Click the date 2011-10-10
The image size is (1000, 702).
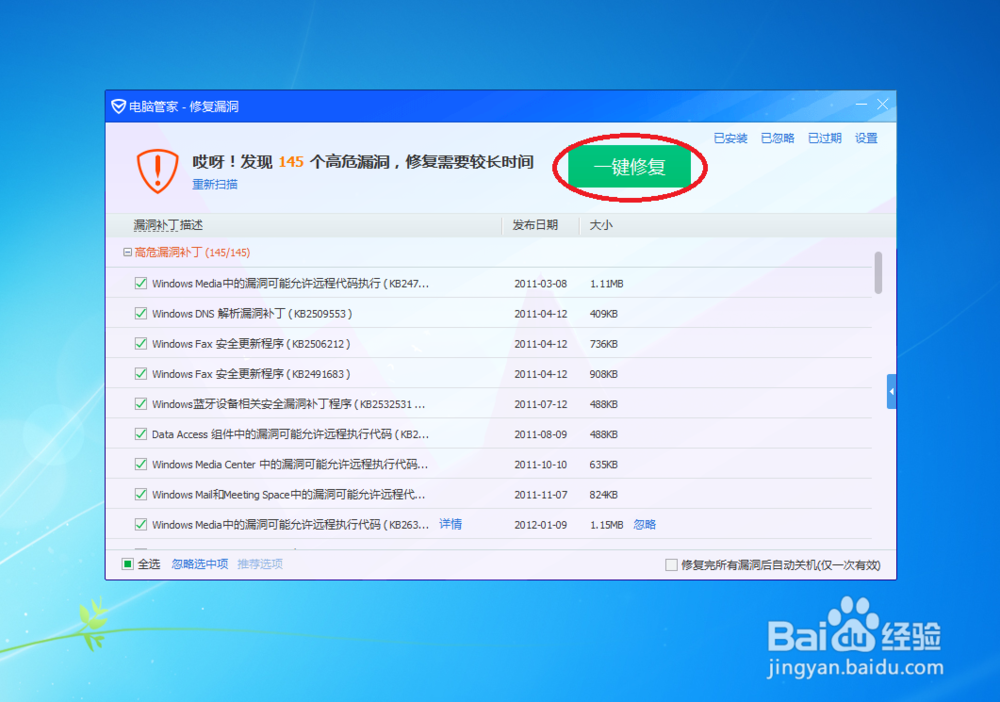pos(541,465)
